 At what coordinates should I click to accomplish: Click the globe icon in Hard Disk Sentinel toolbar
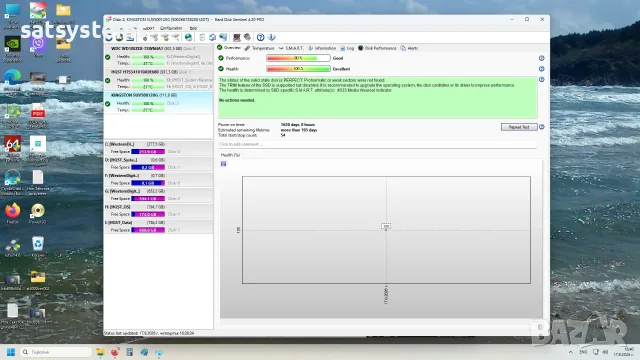[x=188, y=38]
